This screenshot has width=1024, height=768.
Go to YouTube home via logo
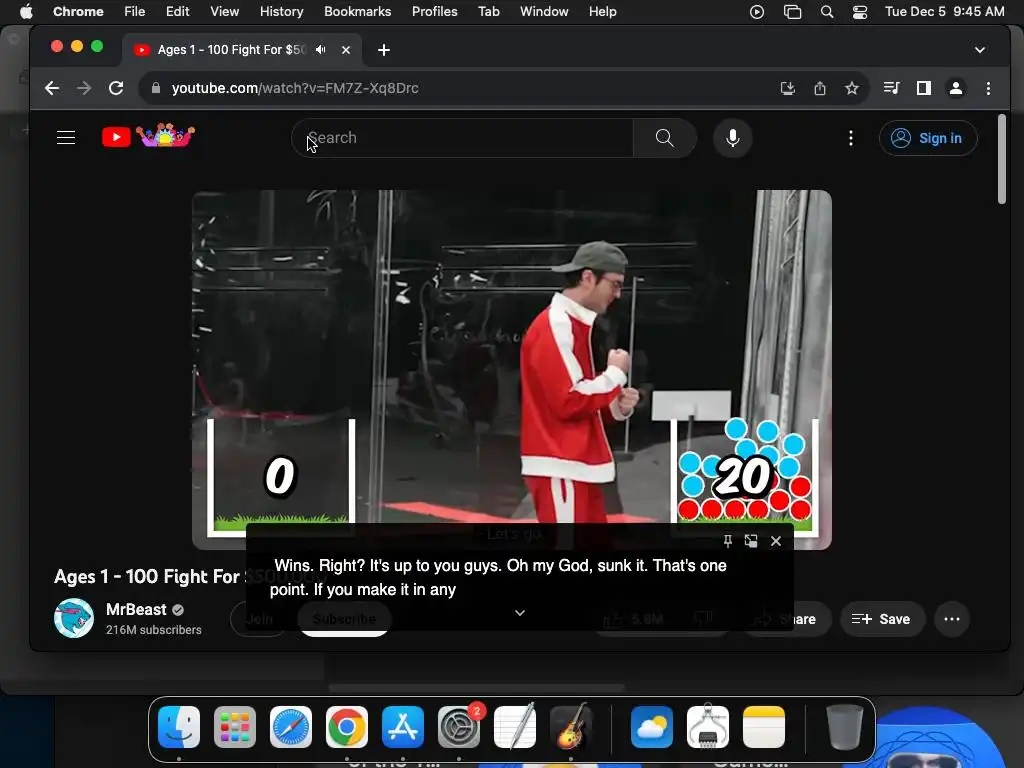coord(148,136)
